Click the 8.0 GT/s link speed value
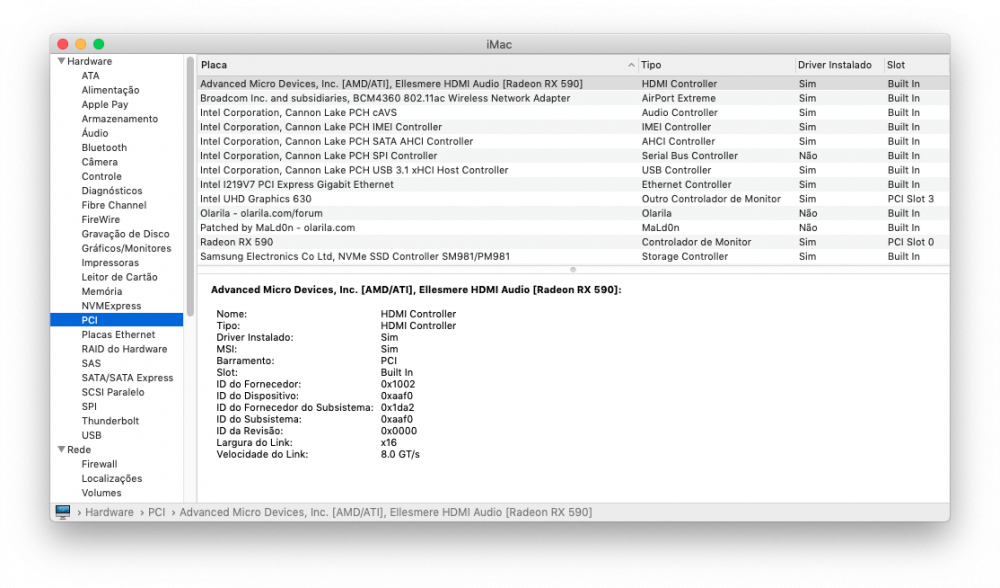The height and width of the screenshot is (588, 1000). 400,455
